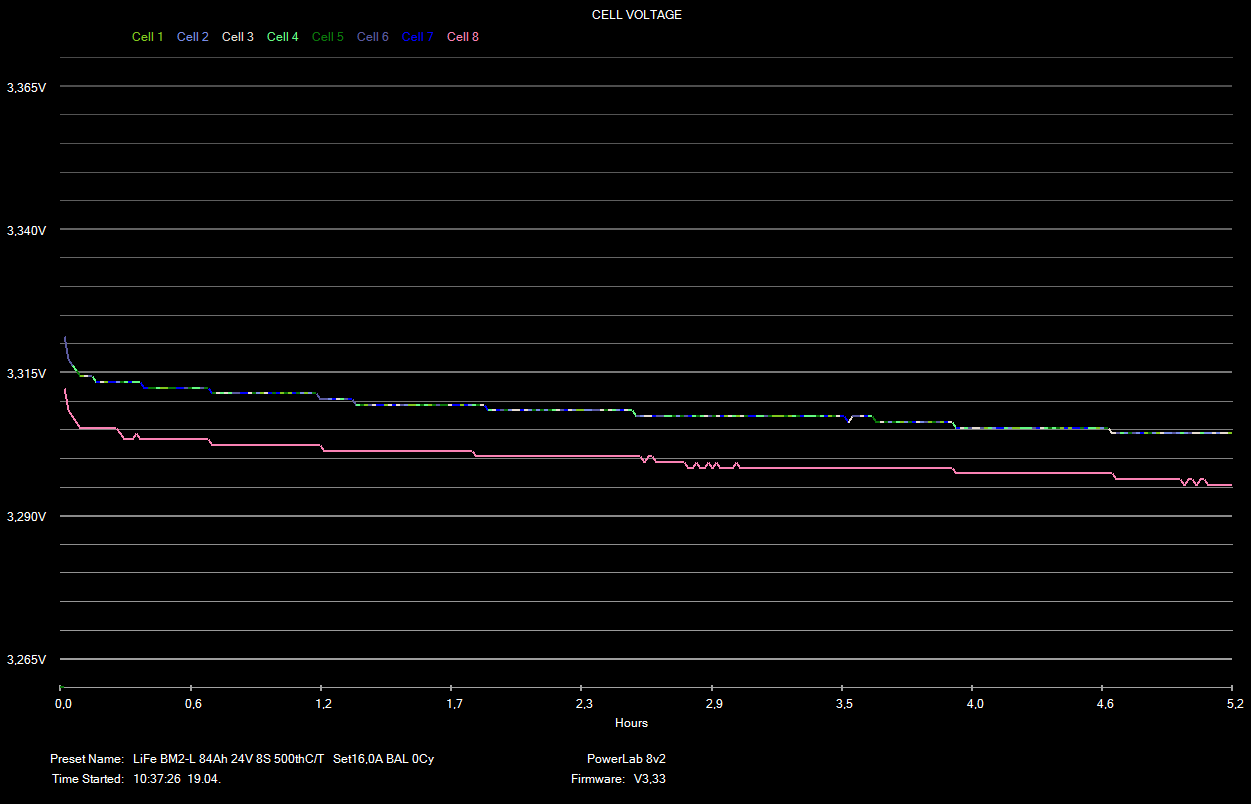Click the 3,365V y-axis label
This screenshot has width=1251, height=804.
click(x=27, y=88)
